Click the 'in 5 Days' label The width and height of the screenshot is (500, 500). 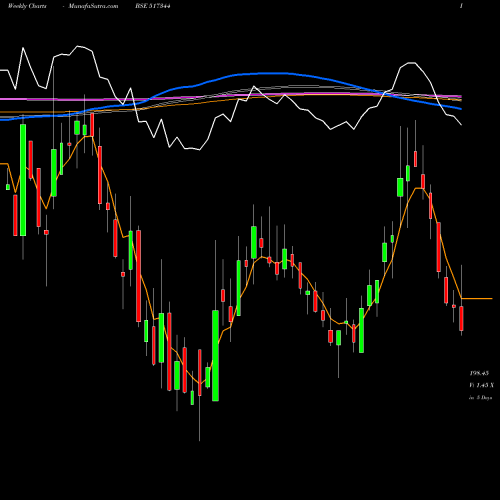pyautogui.click(x=480, y=398)
